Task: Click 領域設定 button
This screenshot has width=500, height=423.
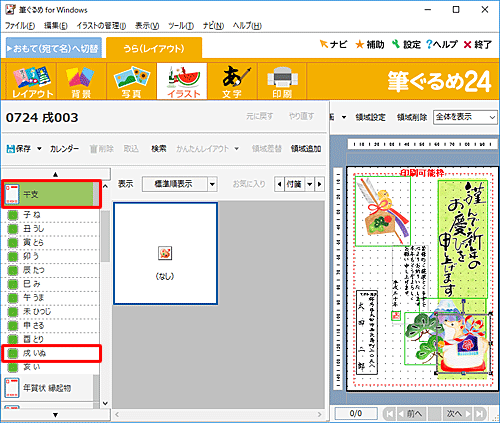Action: tap(370, 117)
